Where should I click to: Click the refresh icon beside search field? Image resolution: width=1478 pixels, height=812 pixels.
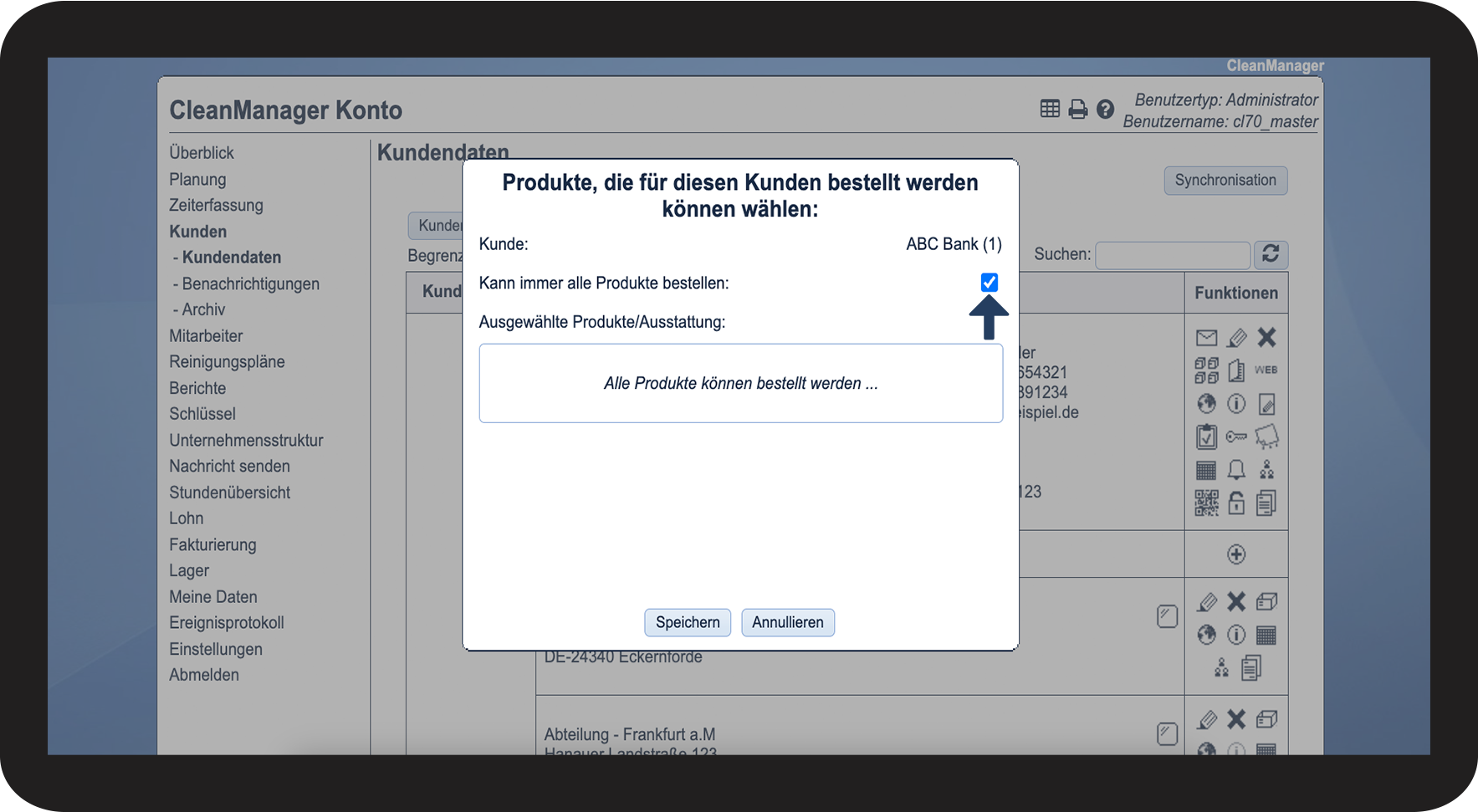coord(1271,254)
